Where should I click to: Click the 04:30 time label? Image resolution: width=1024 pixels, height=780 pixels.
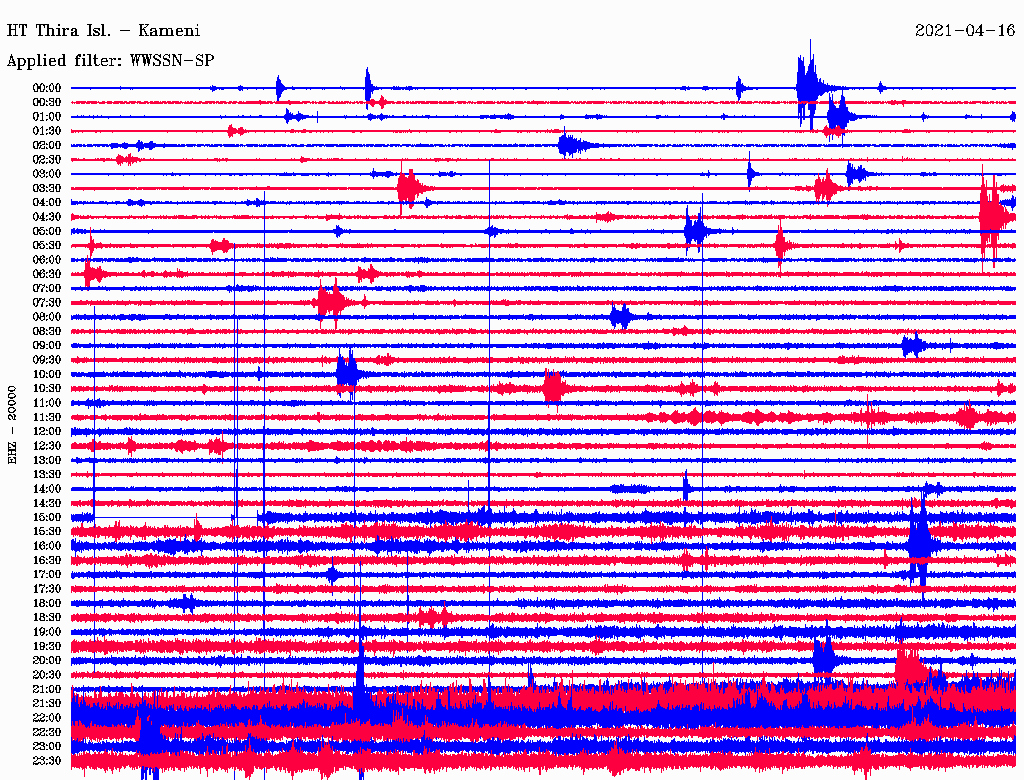(47, 217)
